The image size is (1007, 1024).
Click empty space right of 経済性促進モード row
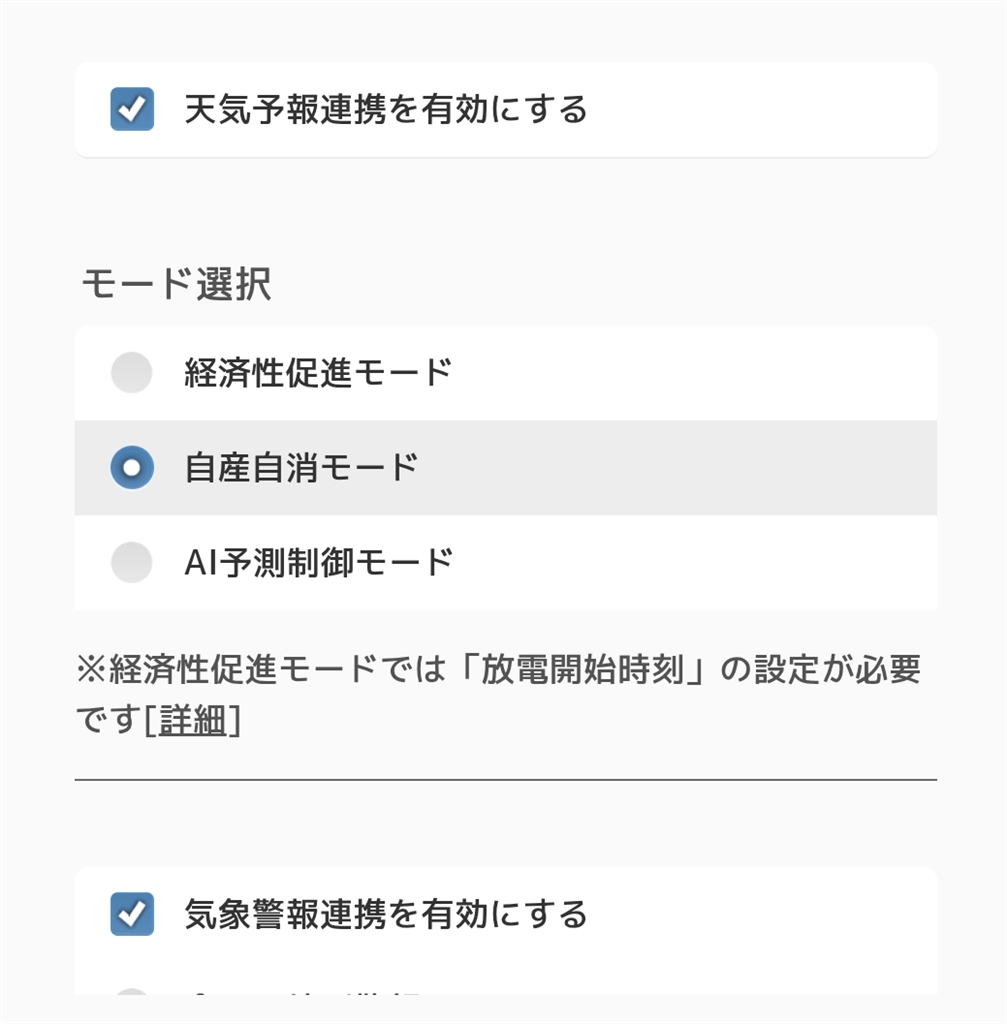pyautogui.click(x=700, y=373)
